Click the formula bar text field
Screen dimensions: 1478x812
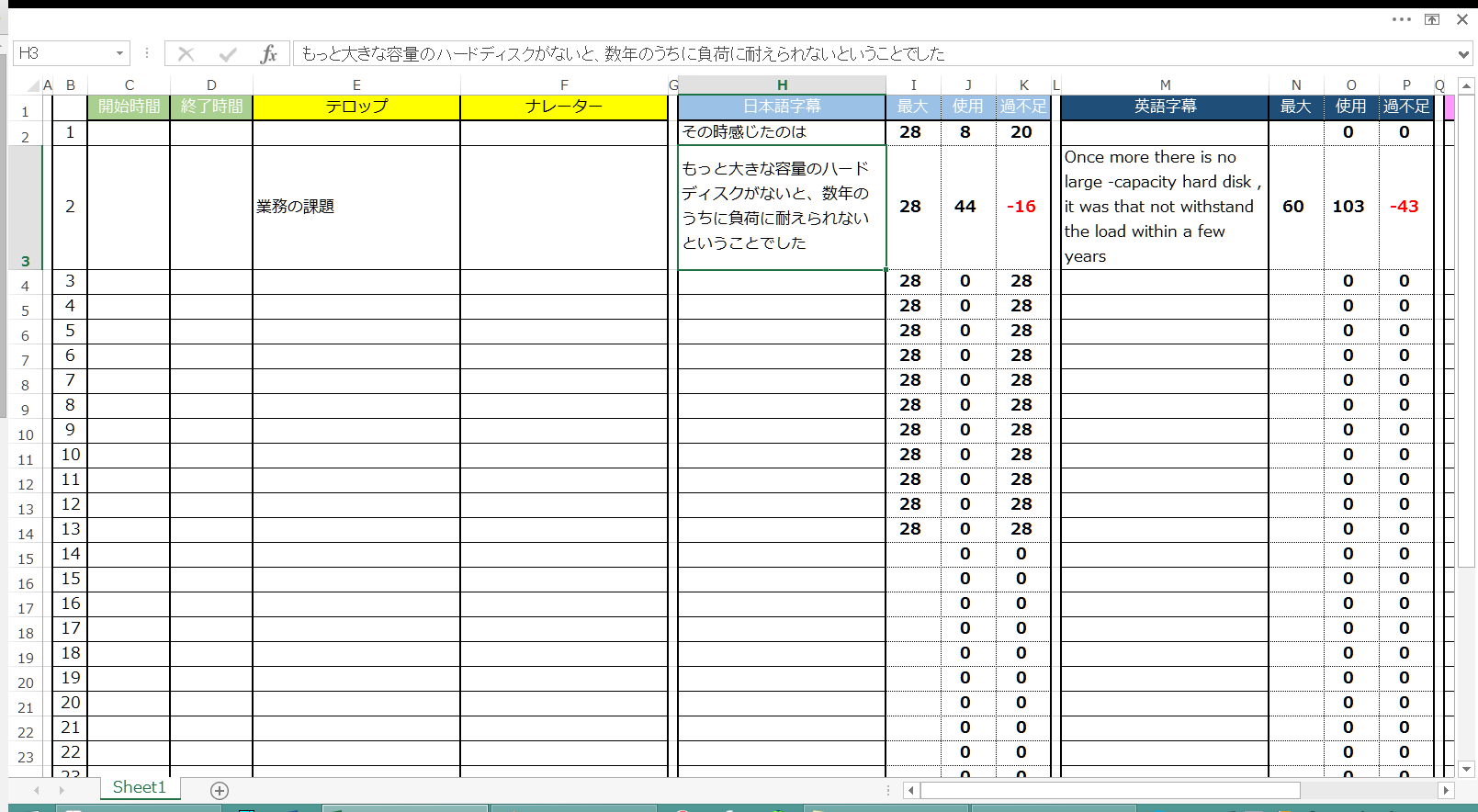873,54
